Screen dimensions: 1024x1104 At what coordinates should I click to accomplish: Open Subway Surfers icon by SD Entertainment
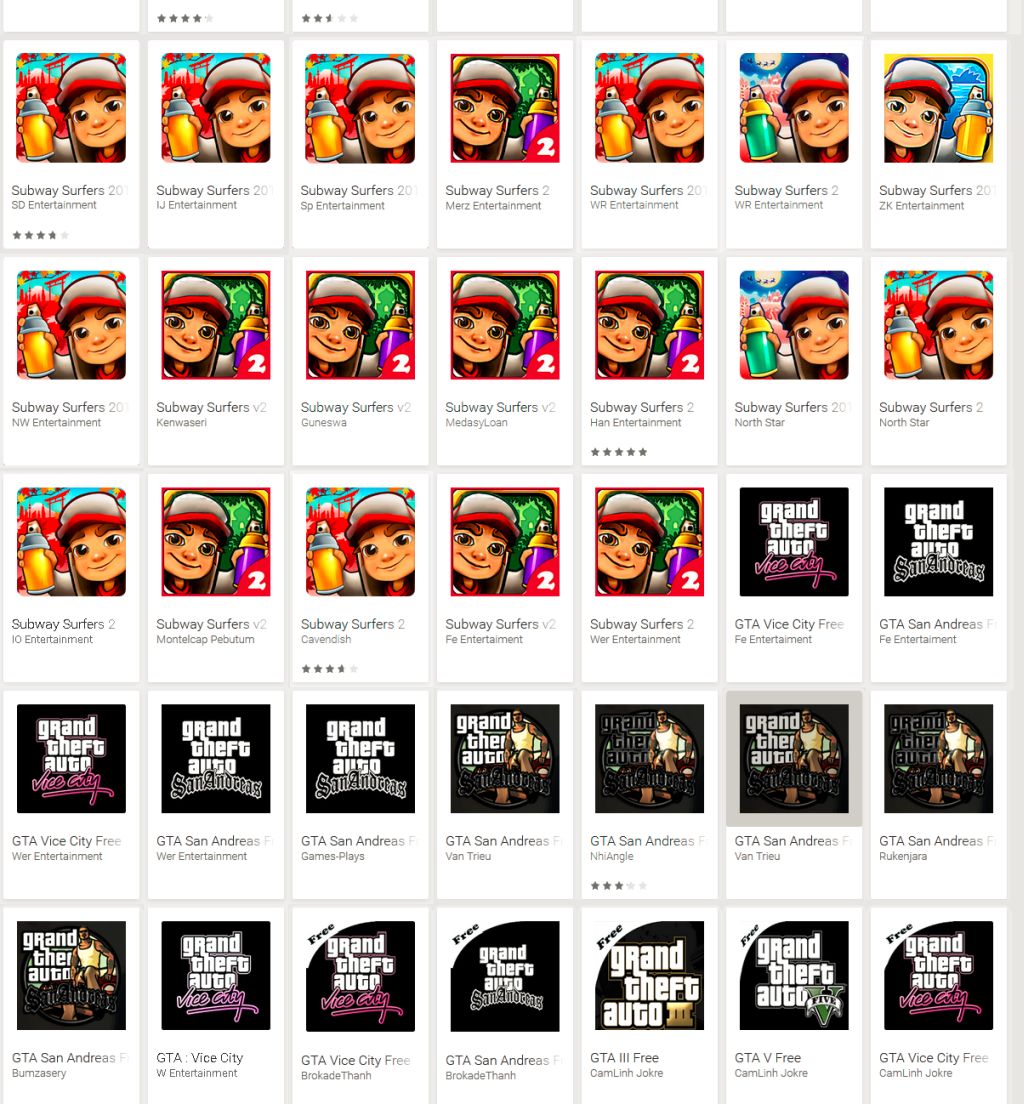tap(71, 108)
